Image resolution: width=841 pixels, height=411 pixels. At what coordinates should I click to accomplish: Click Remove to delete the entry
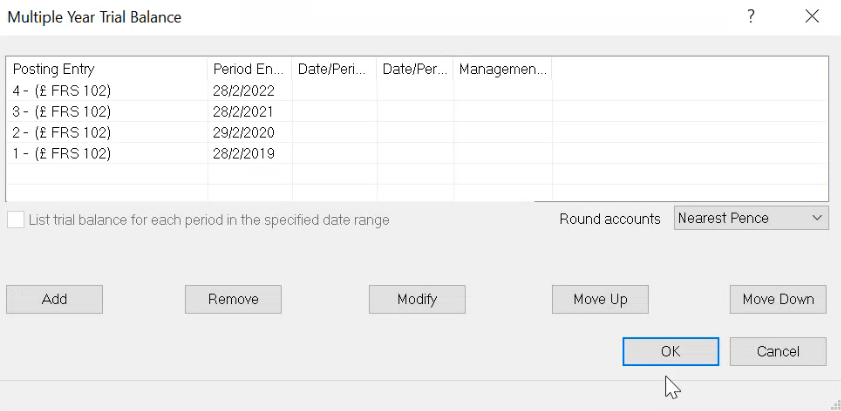click(x=233, y=299)
